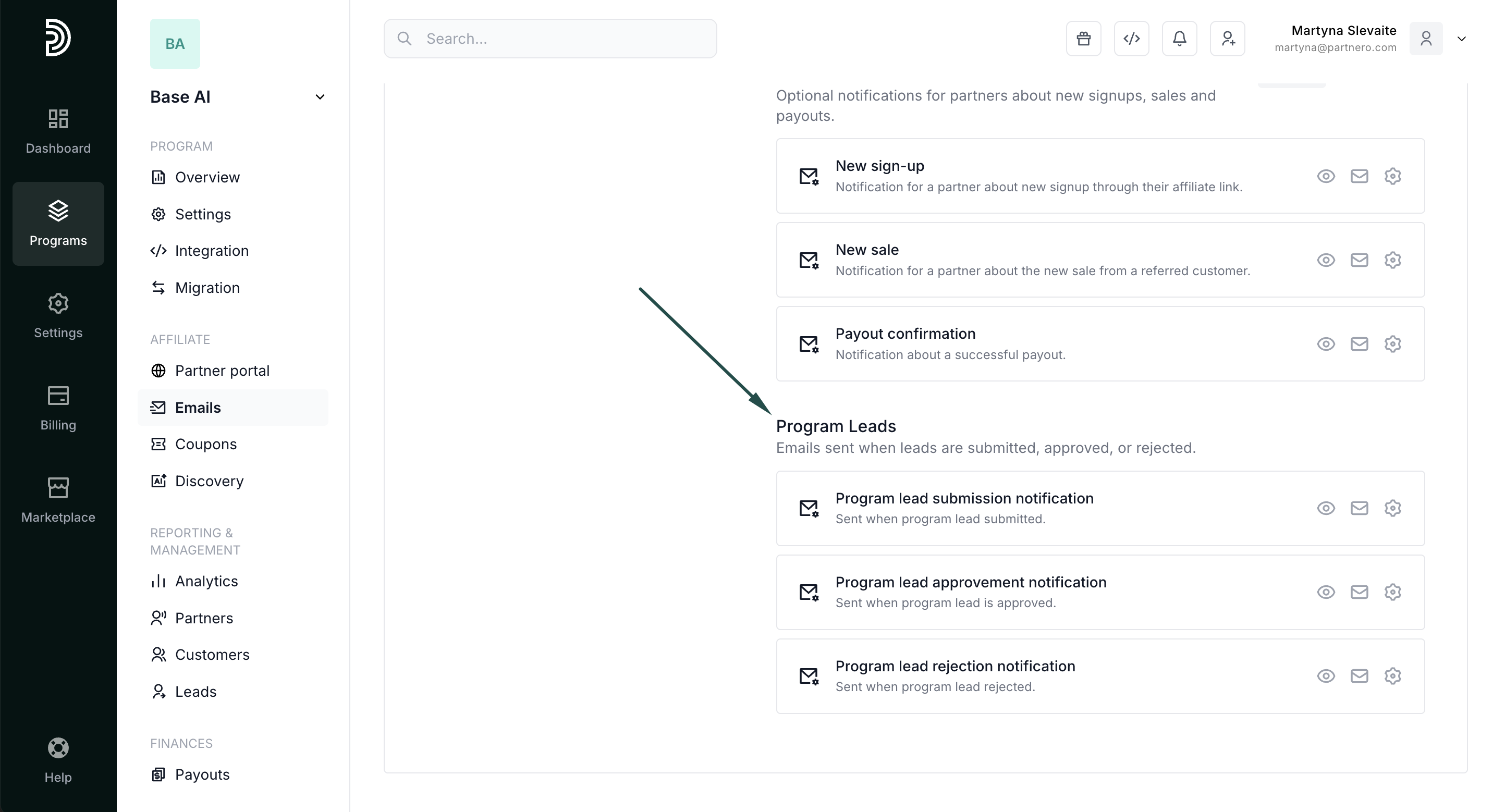This screenshot has width=1493, height=812.
Task: Click envelope icon for New sign-up email
Action: coord(1359,176)
